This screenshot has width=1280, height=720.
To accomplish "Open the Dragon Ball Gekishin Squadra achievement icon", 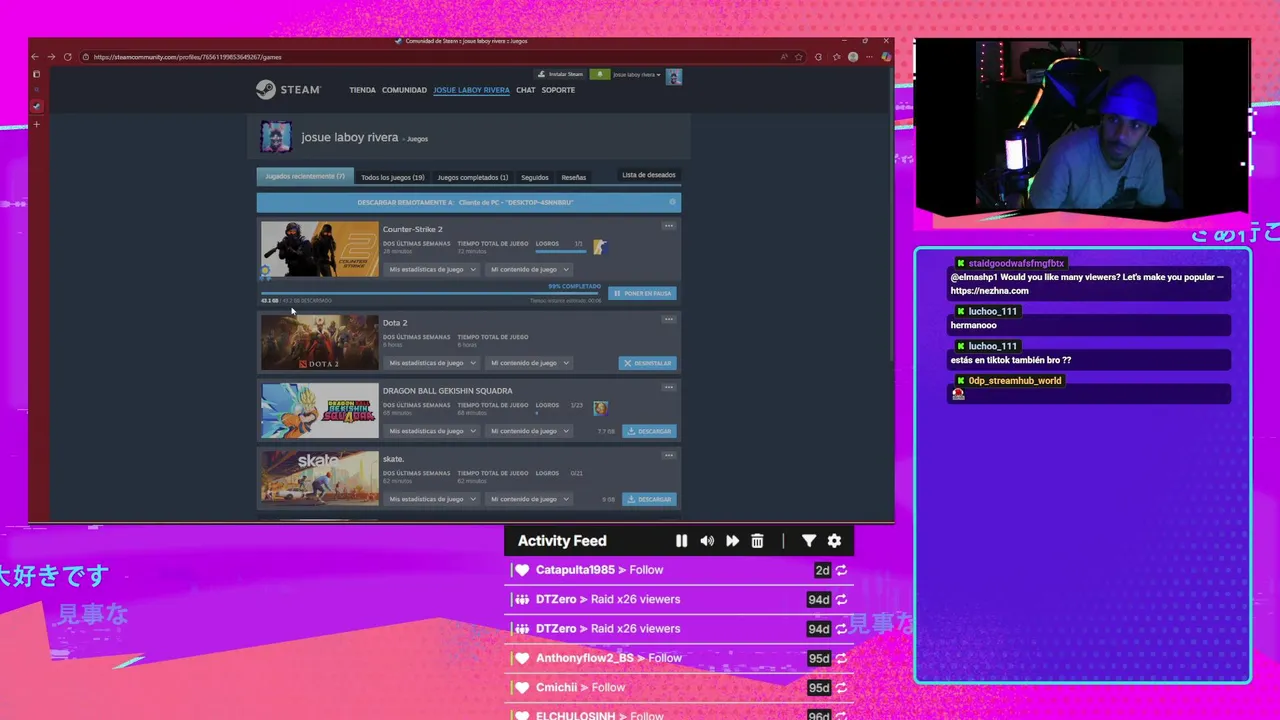I will pyautogui.click(x=600, y=408).
